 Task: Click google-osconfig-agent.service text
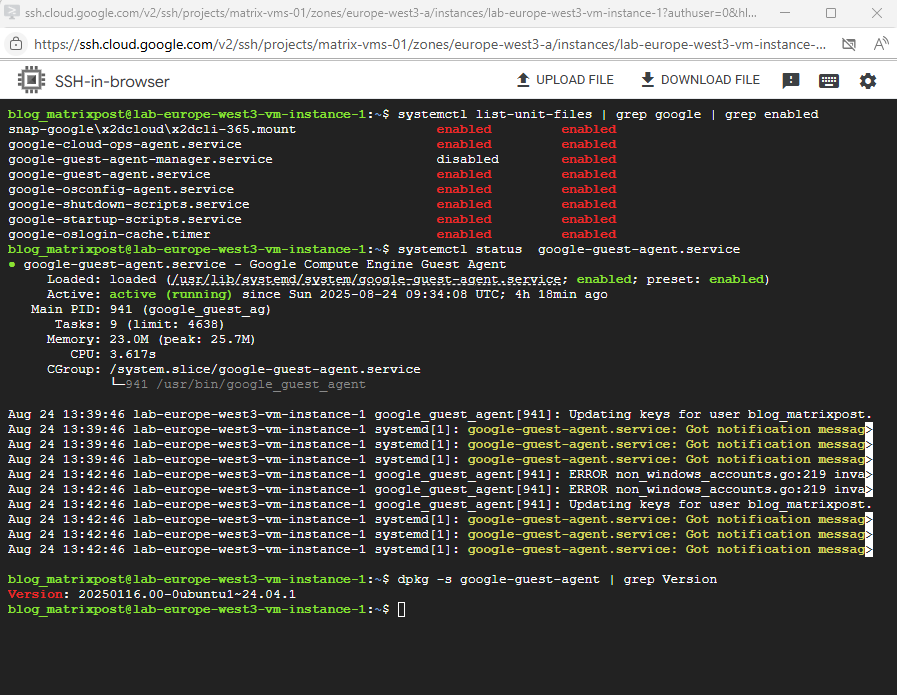coord(121,189)
